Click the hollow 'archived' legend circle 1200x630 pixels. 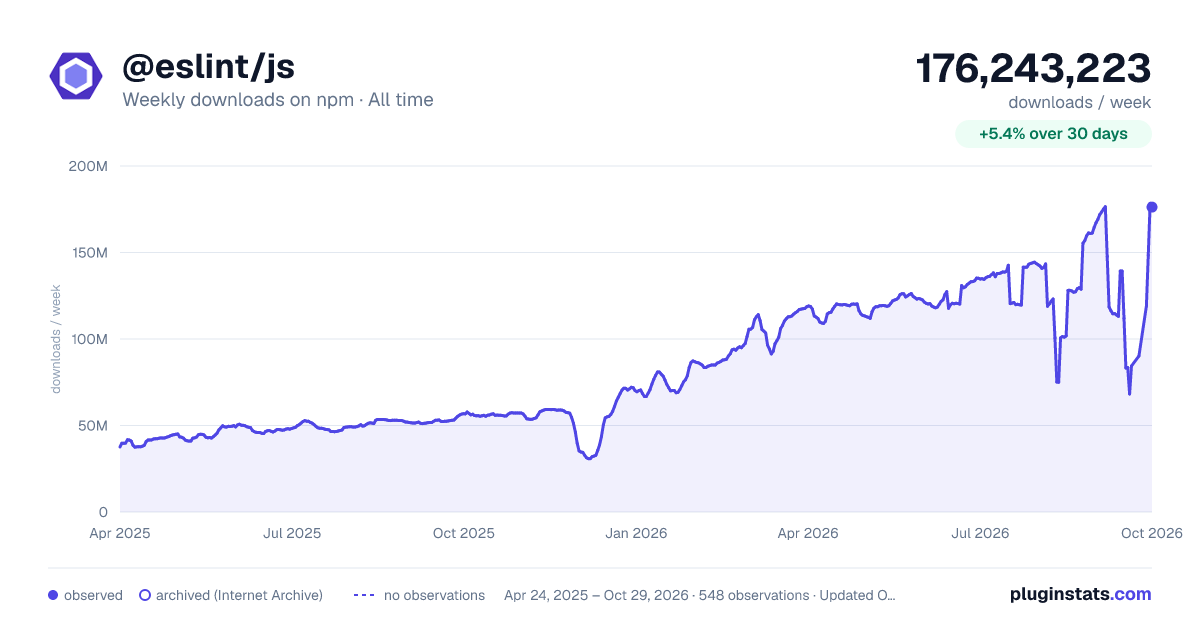(x=145, y=595)
